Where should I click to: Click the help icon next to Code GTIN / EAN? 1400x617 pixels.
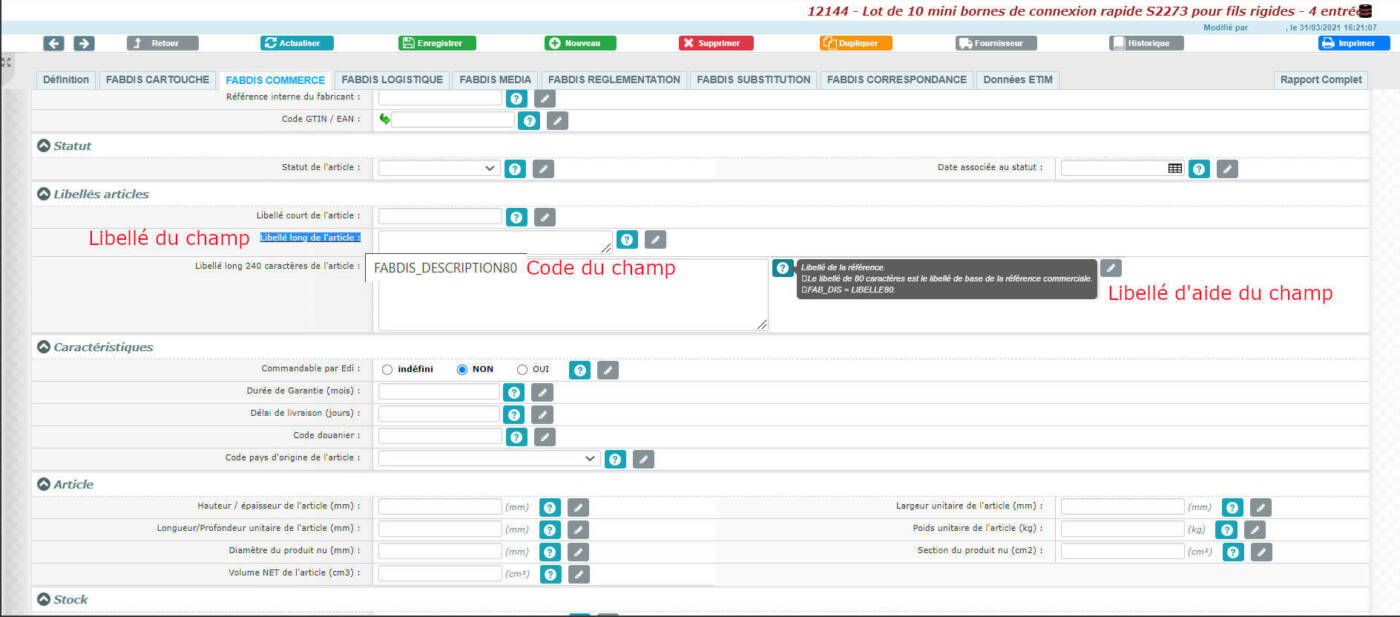(528, 120)
